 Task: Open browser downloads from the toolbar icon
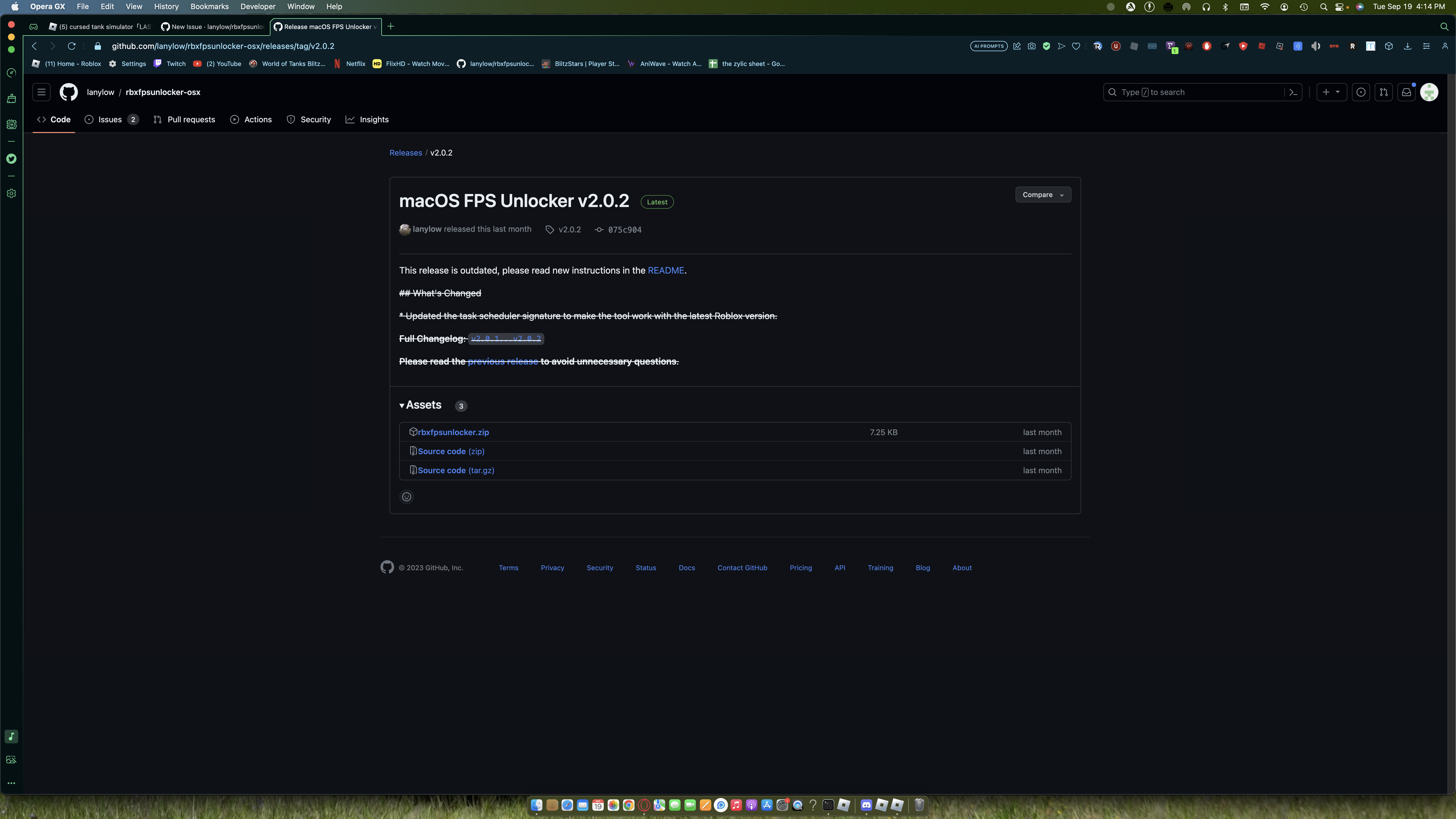tap(1407, 46)
